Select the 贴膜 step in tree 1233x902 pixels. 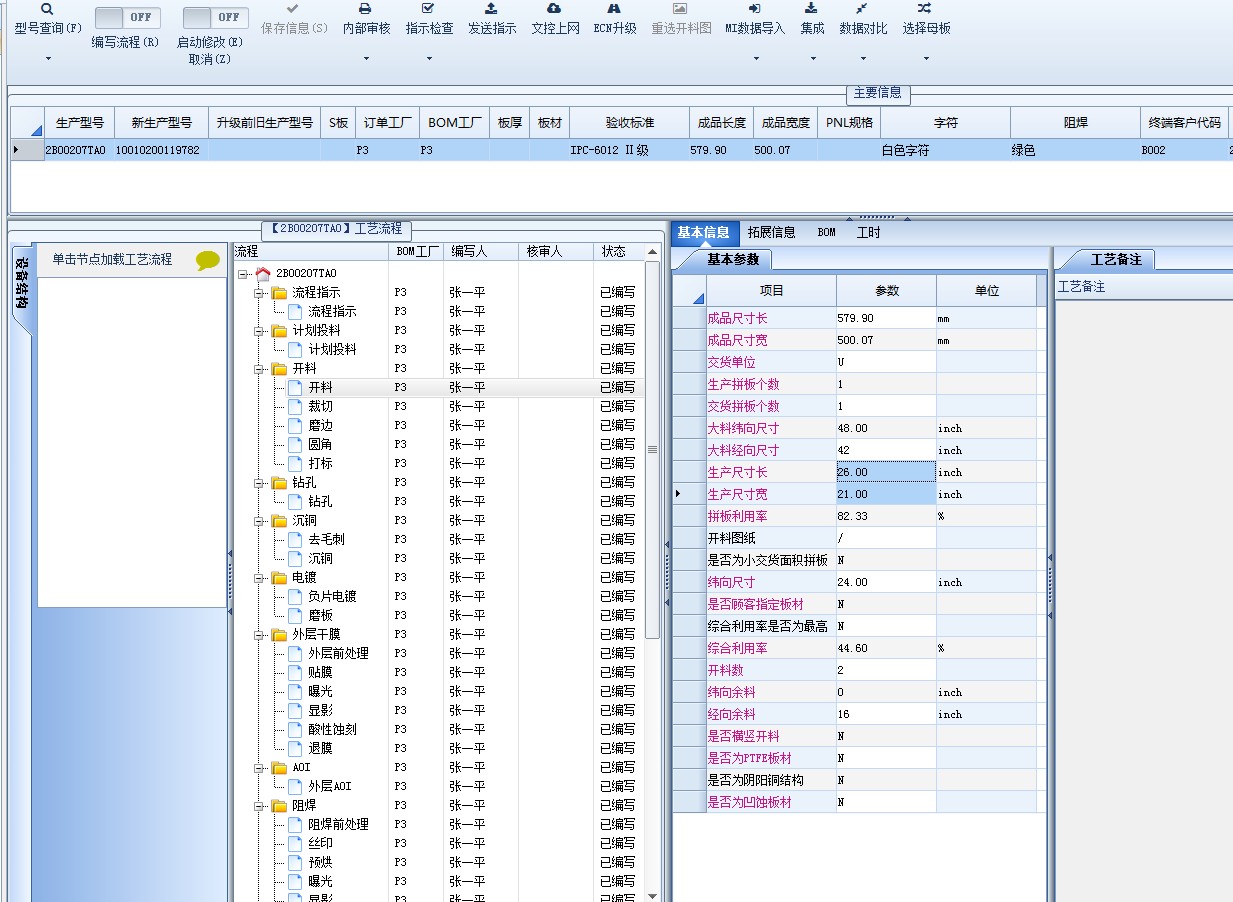click(320, 673)
